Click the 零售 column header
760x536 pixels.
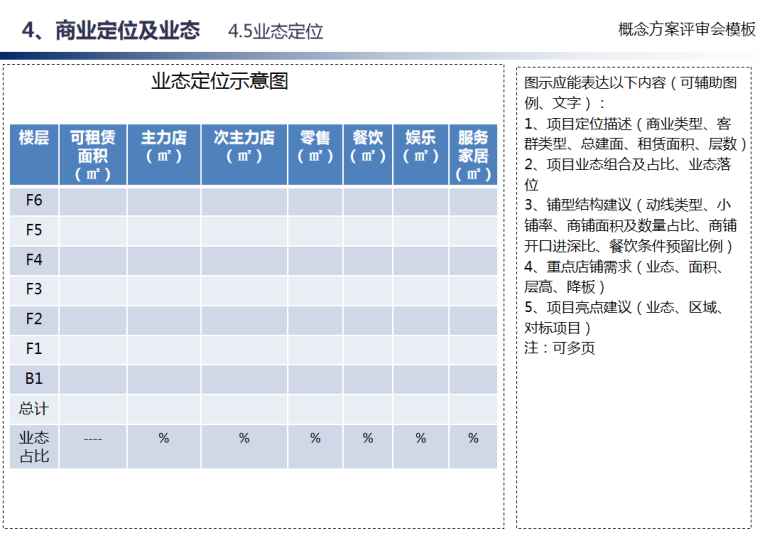tap(315, 146)
